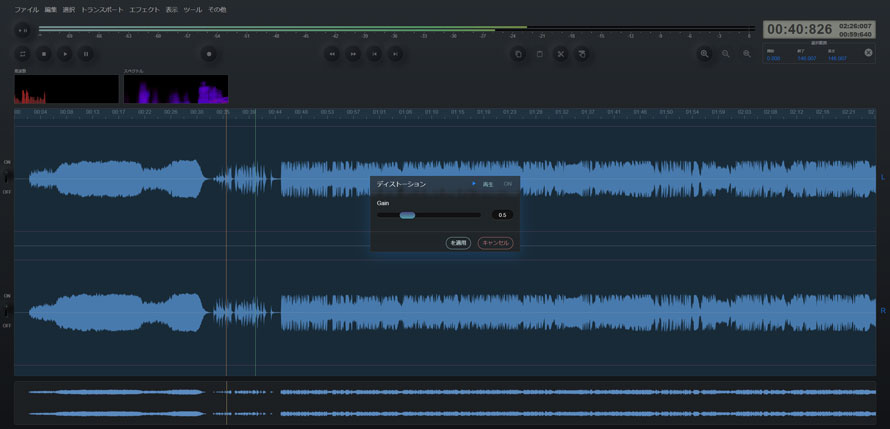Click the rightmost zoom reset magnifier icon
Viewport: 890px width, 429px height.
pyautogui.click(x=747, y=54)
